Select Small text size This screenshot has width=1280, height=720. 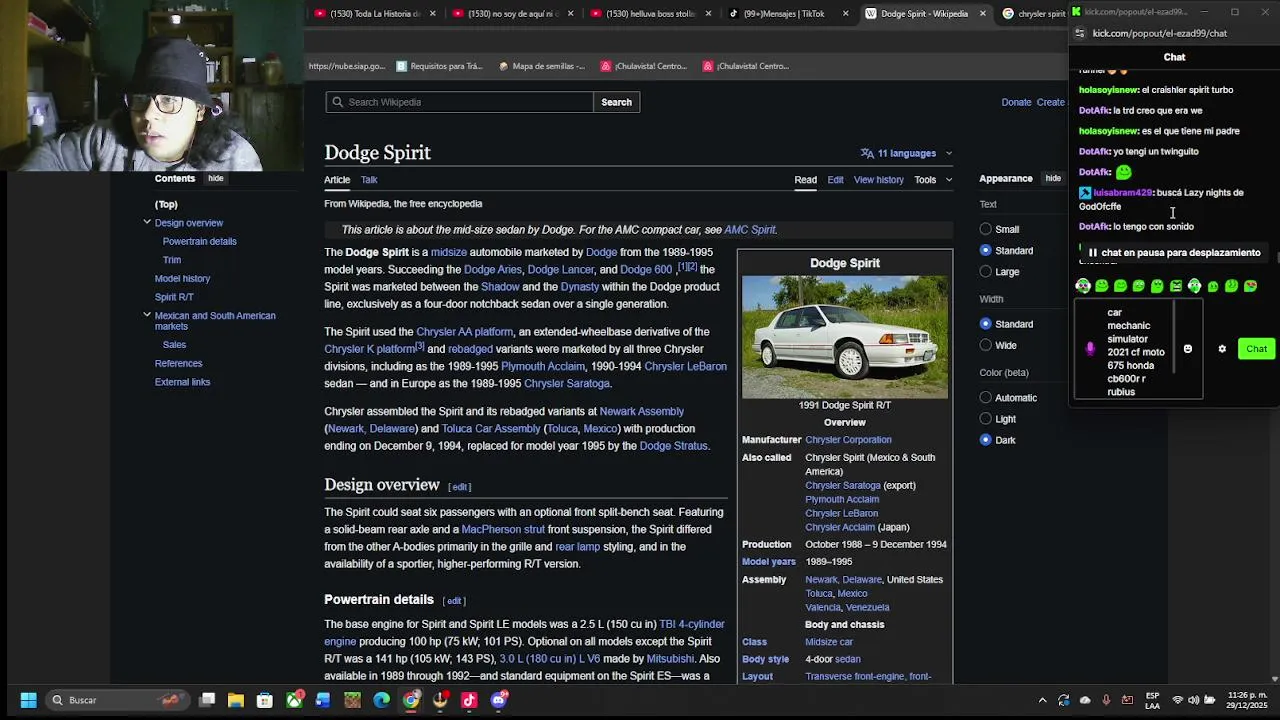pyautogui.click(x=986, y=229)
